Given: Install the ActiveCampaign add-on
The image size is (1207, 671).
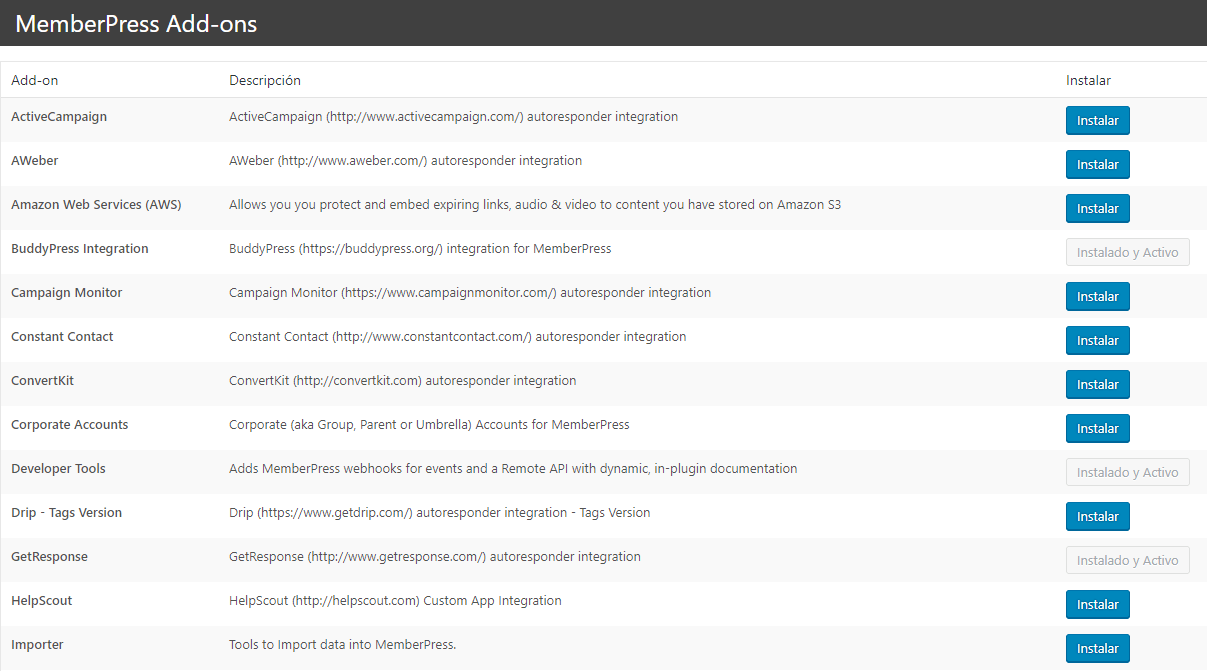Looking at the screenshot, I should [1097, 120].
